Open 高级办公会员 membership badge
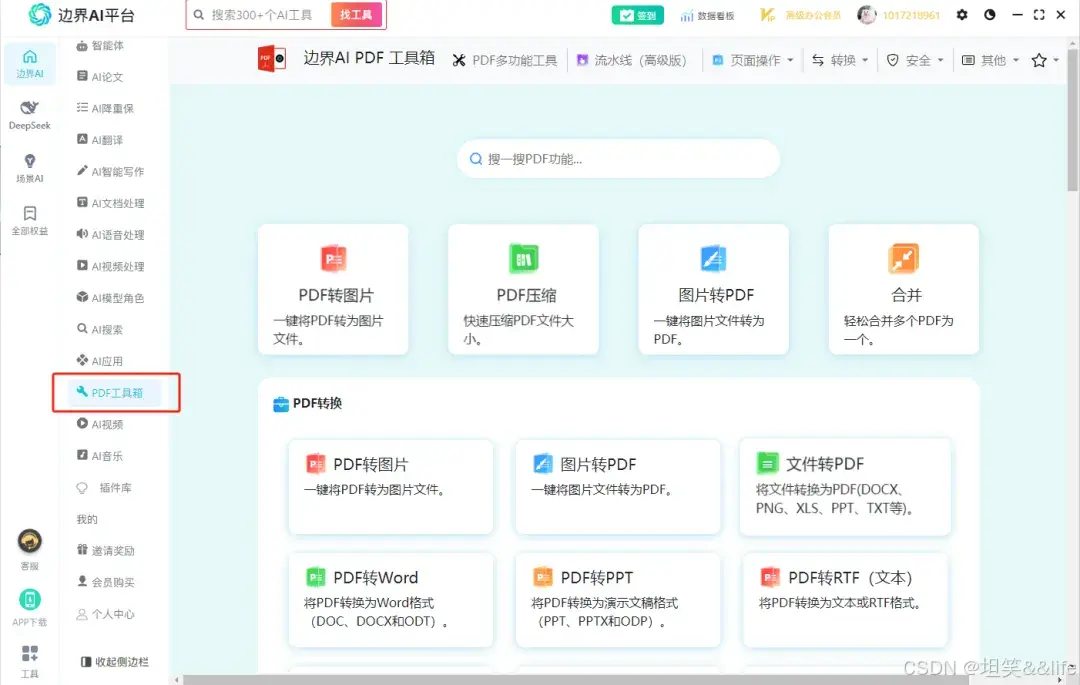The height and width of the screenshot is (685, 1080). tap(800, 15)
